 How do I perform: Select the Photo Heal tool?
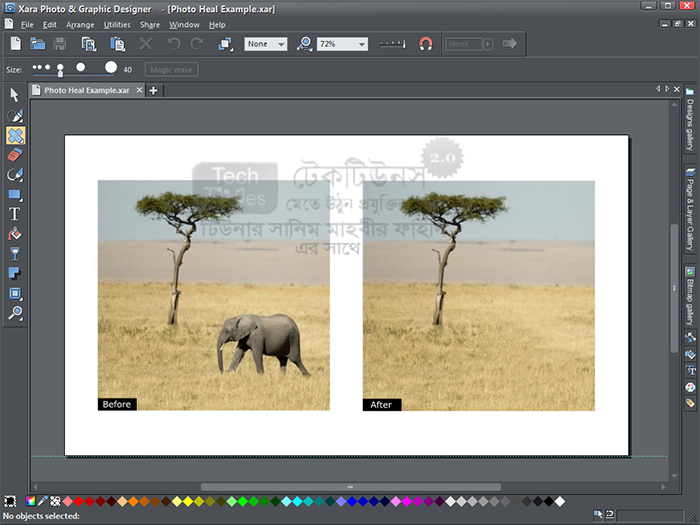(15, 135)
